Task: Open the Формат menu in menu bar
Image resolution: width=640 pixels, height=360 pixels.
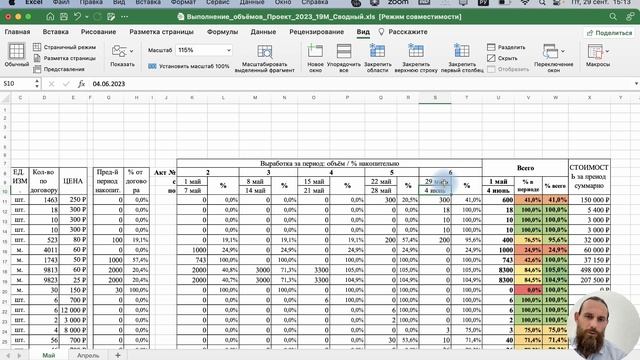Action: click(x=183, y=2)
